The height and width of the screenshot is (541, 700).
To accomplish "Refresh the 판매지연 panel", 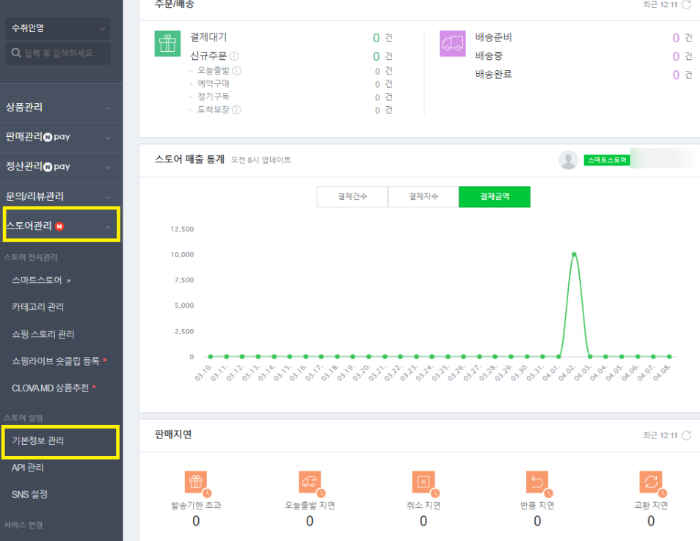I will click(x=686, y=435).
